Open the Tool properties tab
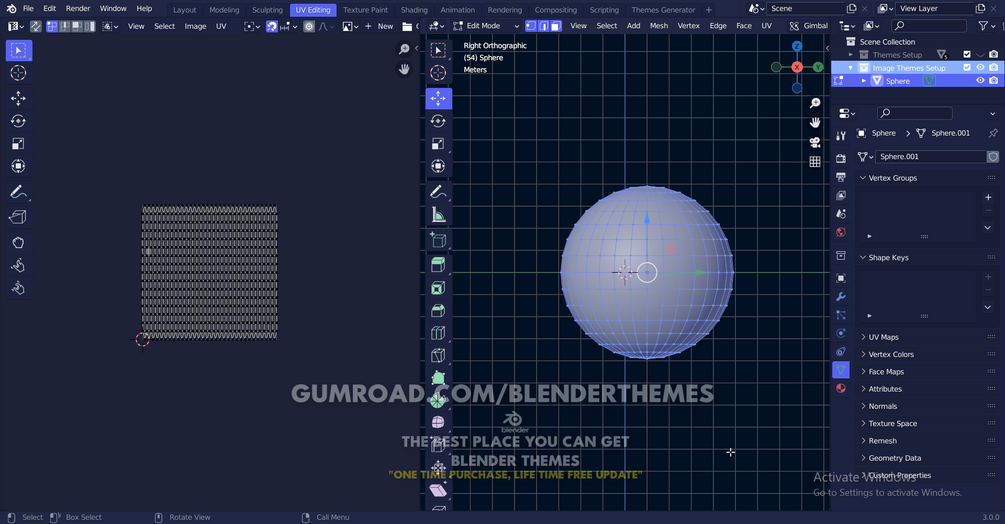Screen dimensions: 1005x524 point(841,135)
